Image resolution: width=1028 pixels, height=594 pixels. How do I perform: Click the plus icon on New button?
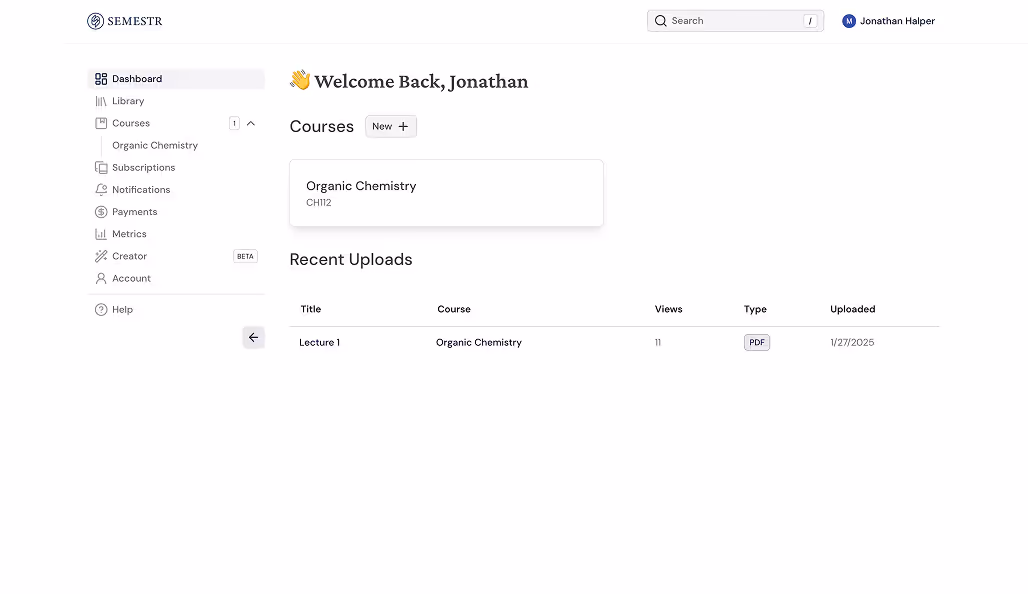pos(403,127)
